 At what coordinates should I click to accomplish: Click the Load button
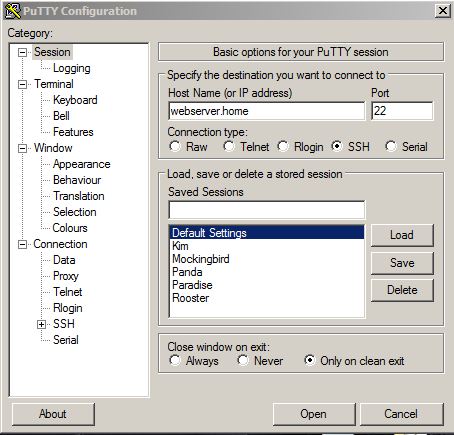(x=402, y=235)
